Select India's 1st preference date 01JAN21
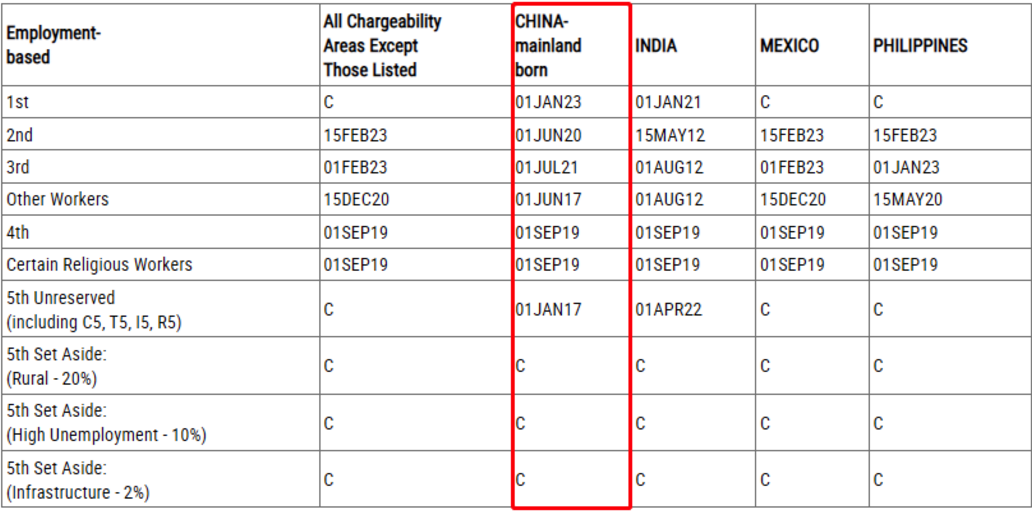1032x514 pixels. coord(669,102)
